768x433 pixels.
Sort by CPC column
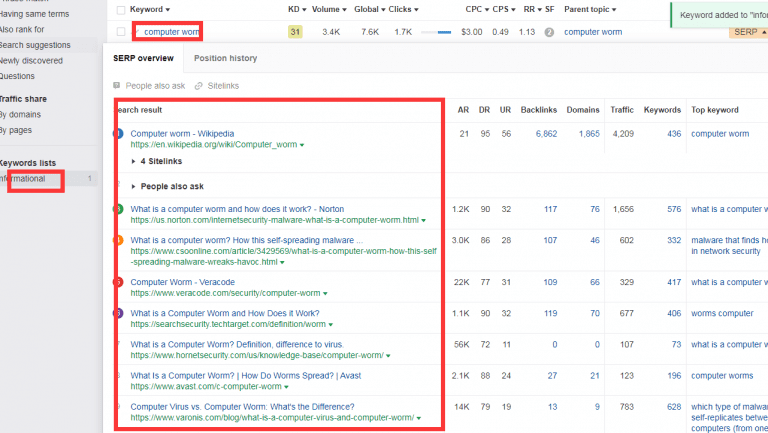[477, 9]
